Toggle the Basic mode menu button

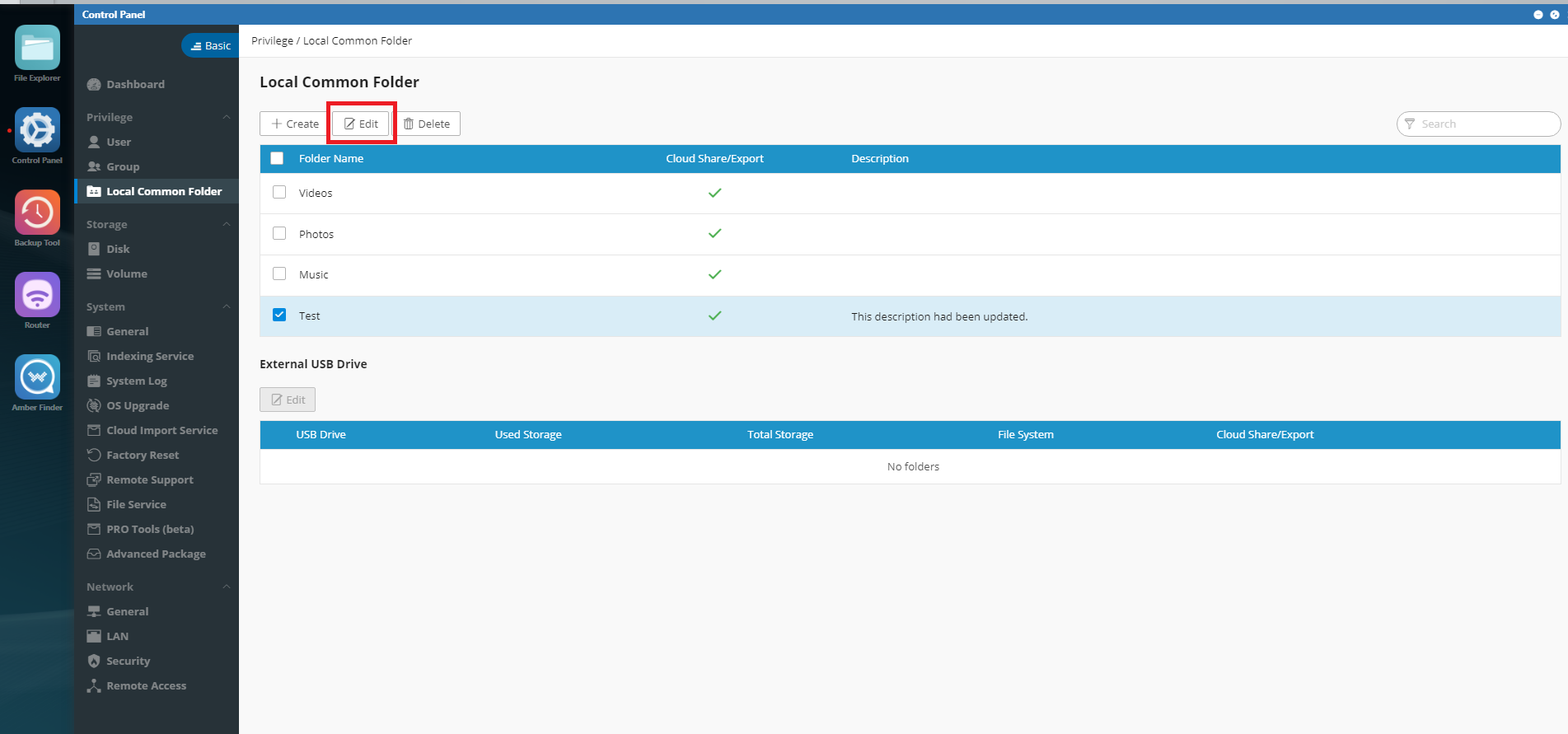(x=211, y=45)
